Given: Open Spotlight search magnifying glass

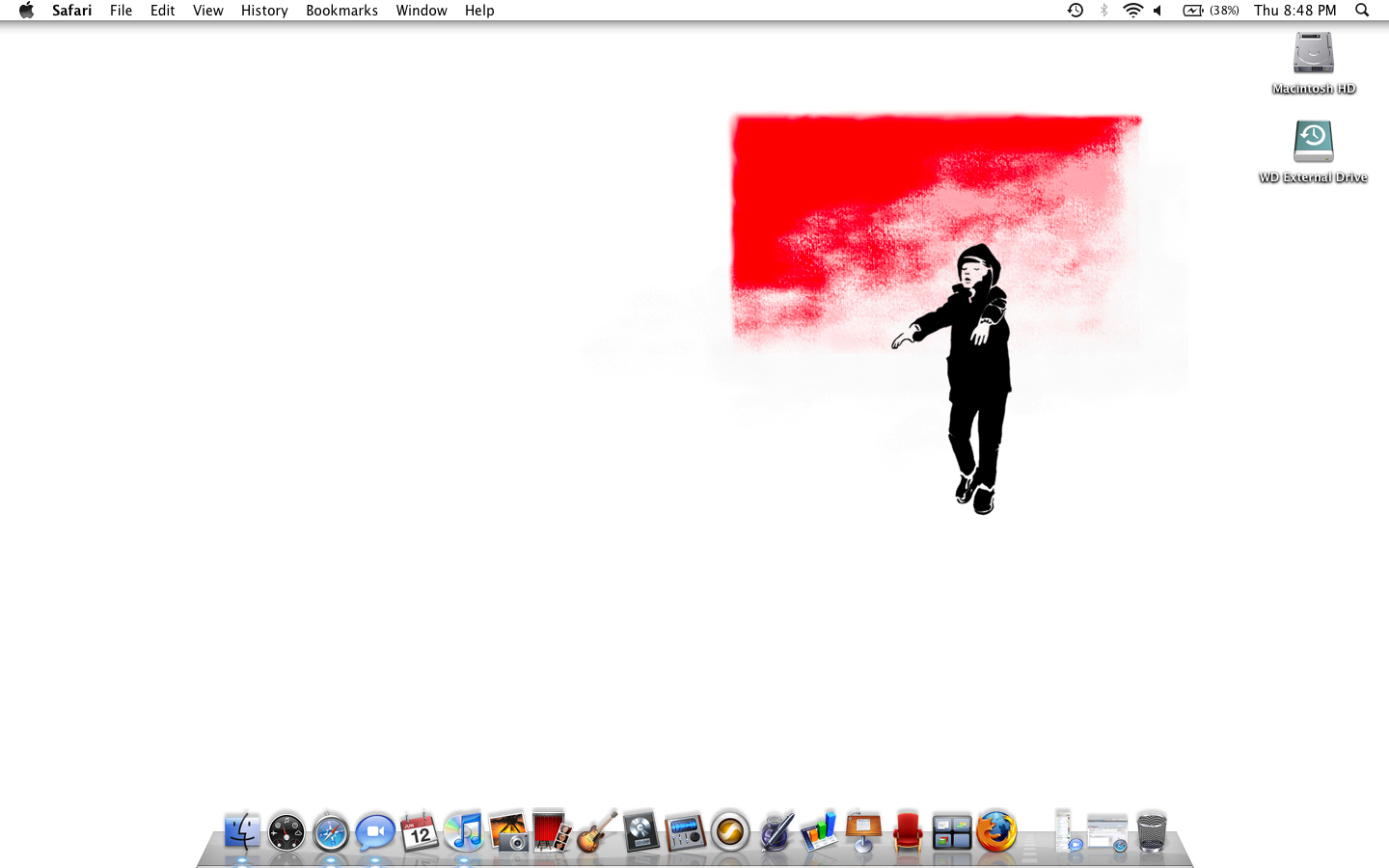Looking at the screenshot, I should pos(1362,11).
